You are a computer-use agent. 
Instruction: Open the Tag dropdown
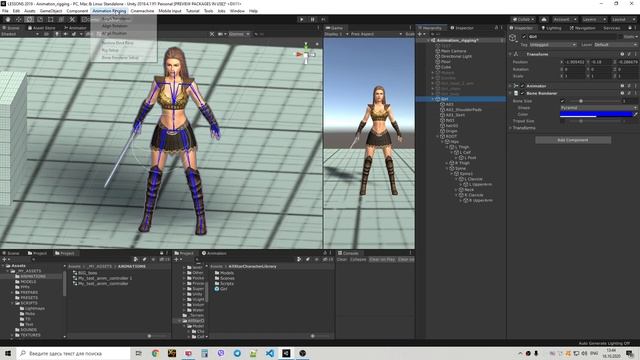[x=553, y=44]
